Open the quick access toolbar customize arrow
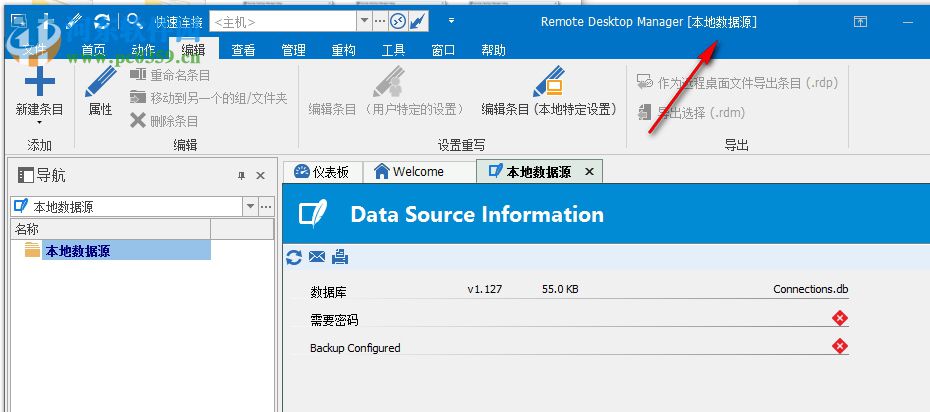Screen dimensions: 930x412 [451, 21]
